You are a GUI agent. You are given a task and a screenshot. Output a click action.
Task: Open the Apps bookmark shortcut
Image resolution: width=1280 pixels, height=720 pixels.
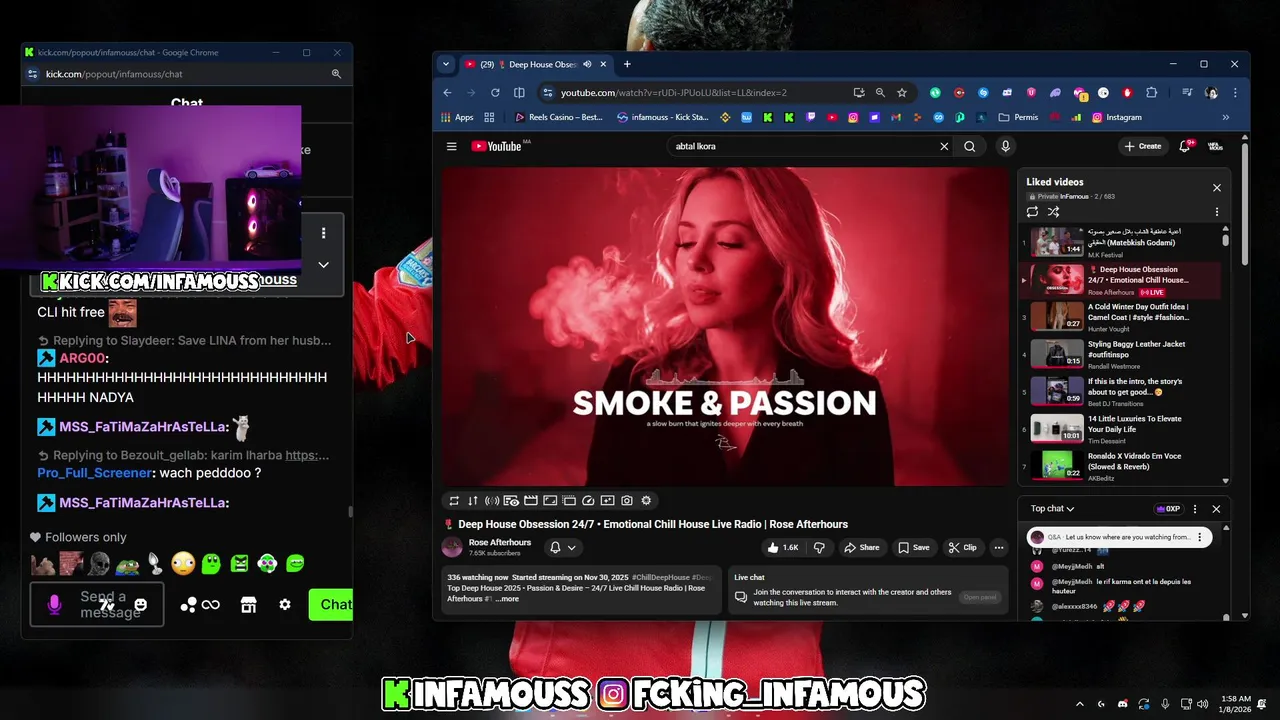[x=457, y=117]
